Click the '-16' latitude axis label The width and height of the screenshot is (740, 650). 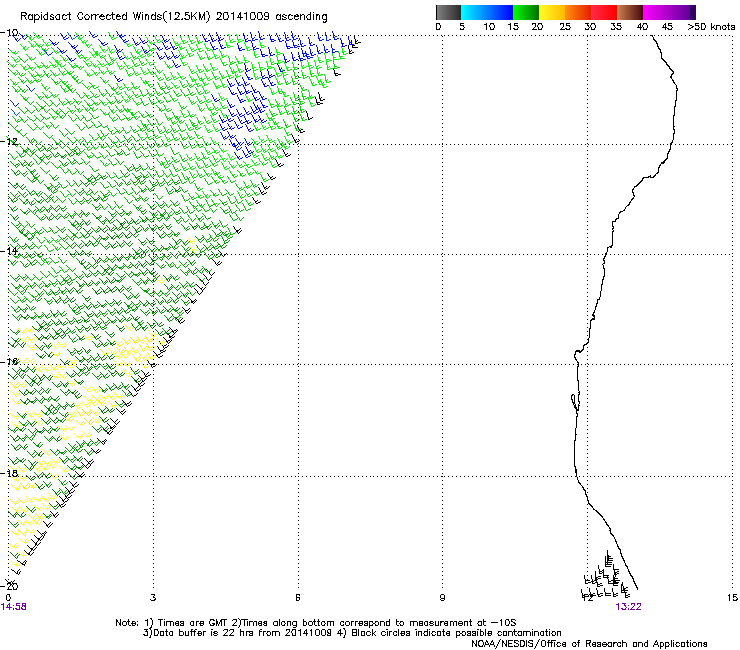pos(9,362)
